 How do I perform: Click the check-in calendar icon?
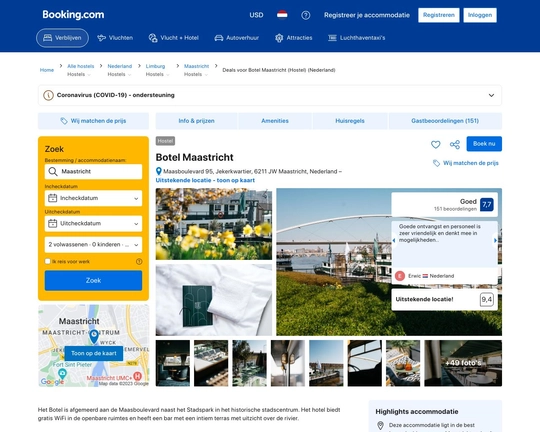[x=52, y=198]
